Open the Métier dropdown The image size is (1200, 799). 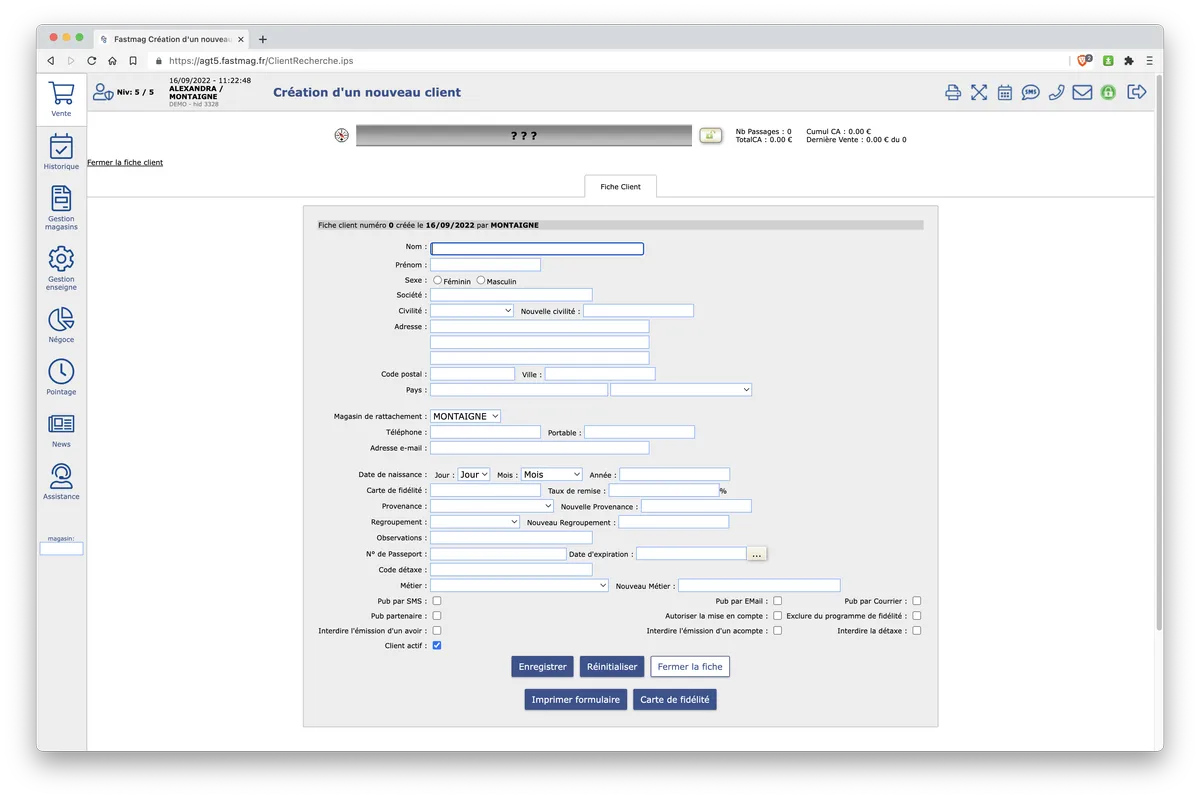pyautogui.click(x=520, y=585)
